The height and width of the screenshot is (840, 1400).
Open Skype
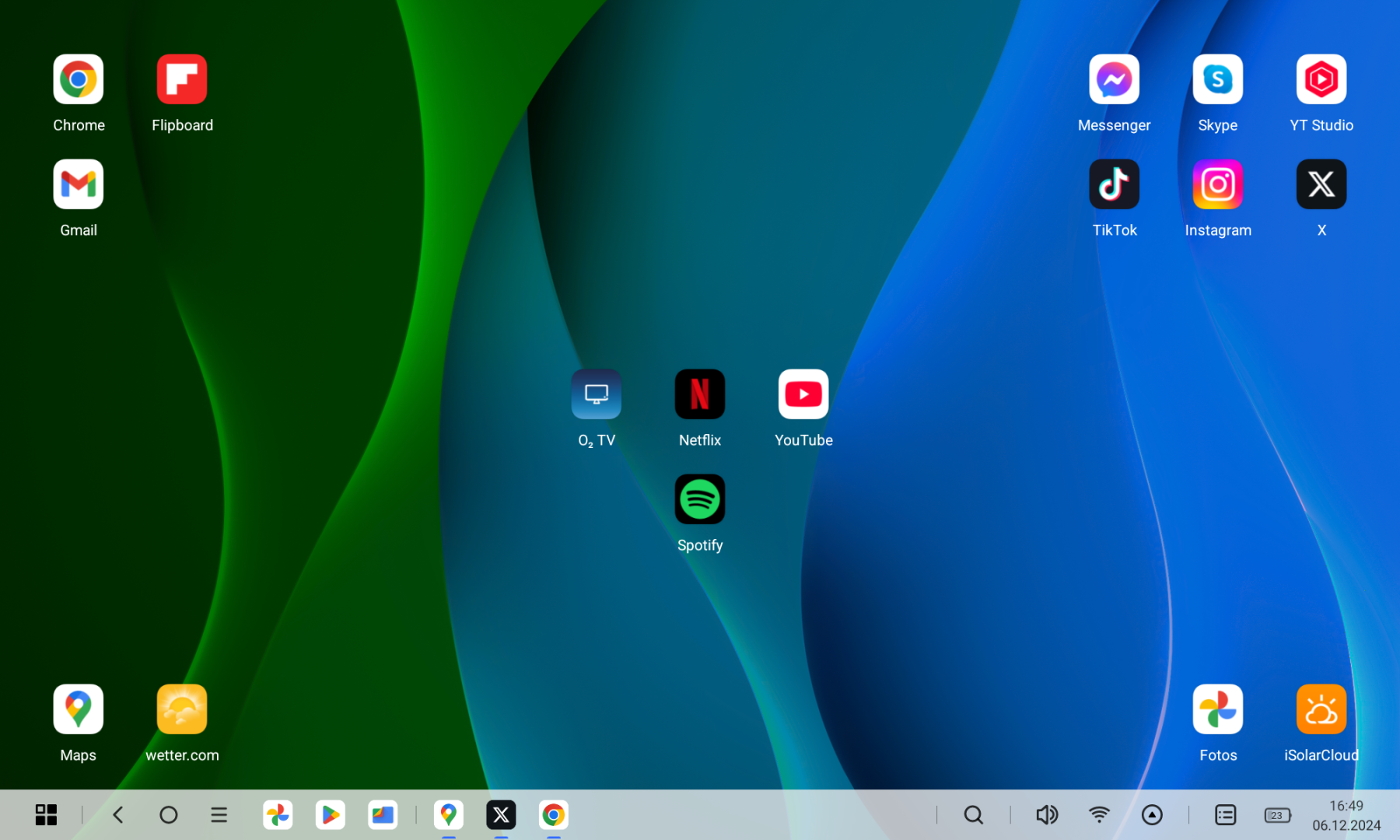pos(1218,79)
